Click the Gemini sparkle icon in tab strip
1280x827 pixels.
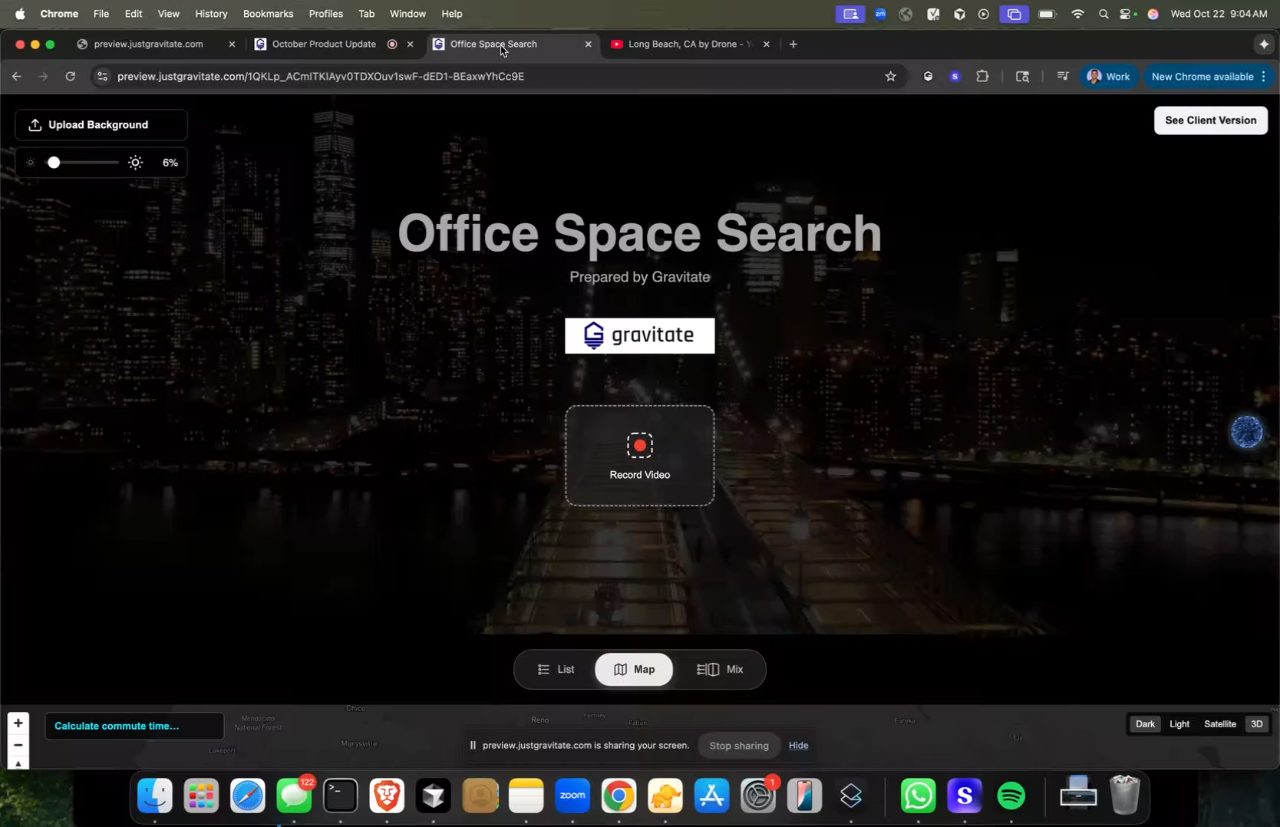tap(1264, 44)
